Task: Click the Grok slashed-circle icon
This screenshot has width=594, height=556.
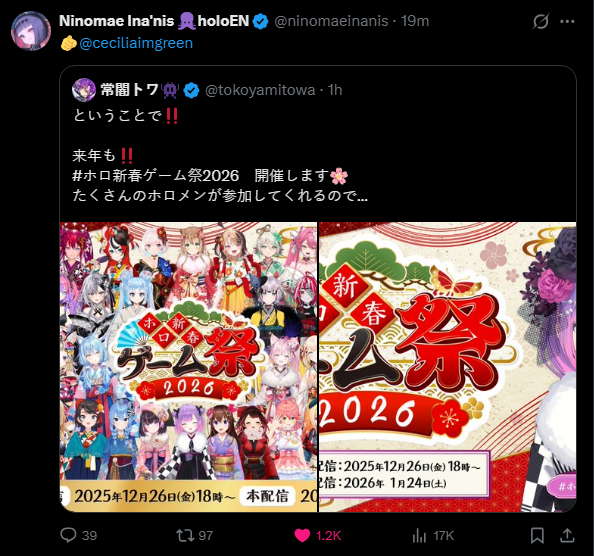Action: pyautogui.click(x=541, y=22)
